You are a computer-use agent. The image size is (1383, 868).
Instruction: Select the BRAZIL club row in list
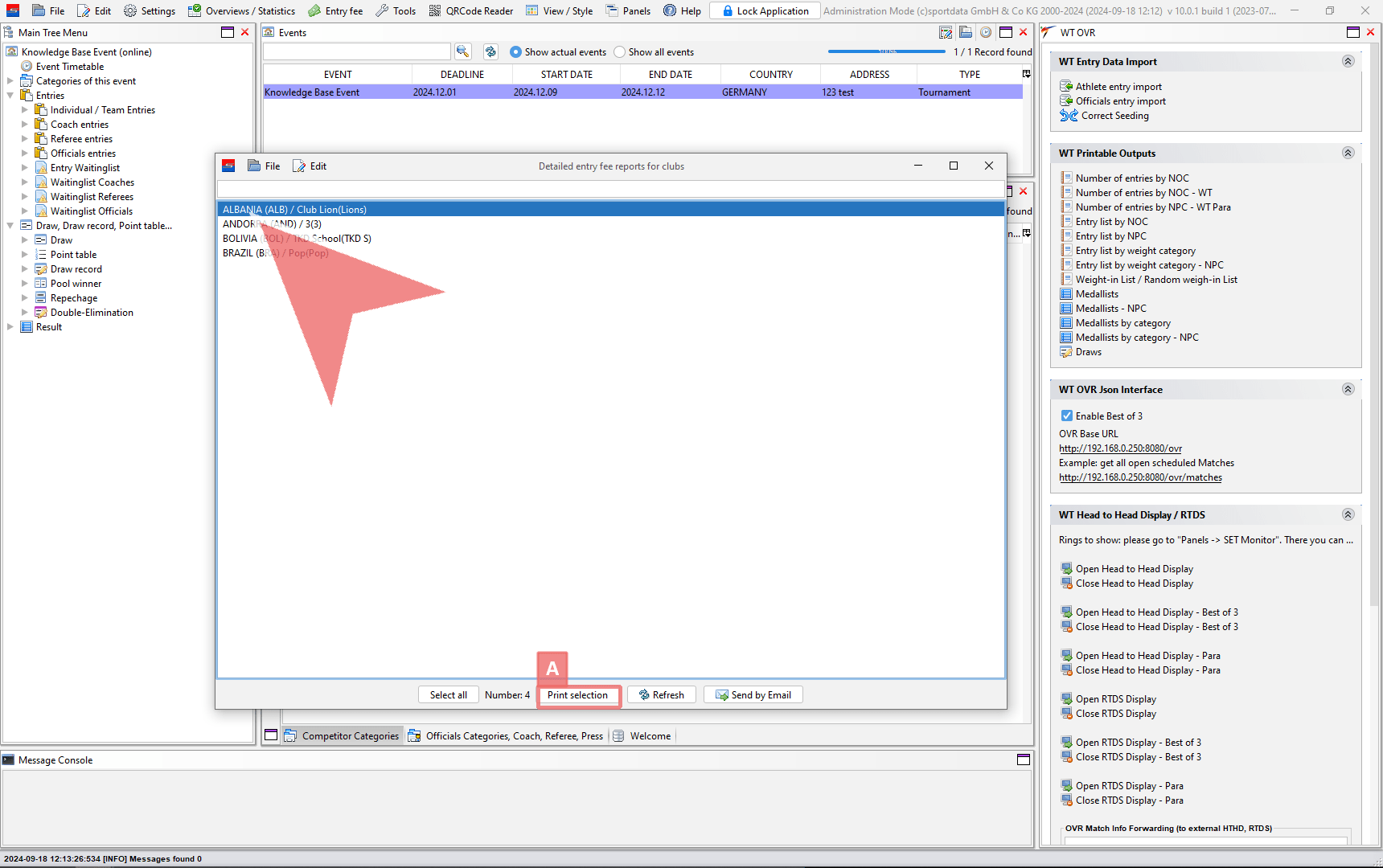click(x=275, y=253)
